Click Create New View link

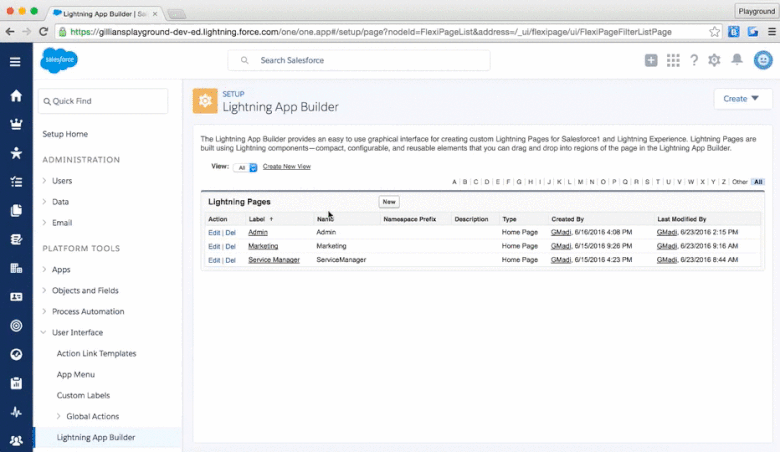[x=287, y=167]
